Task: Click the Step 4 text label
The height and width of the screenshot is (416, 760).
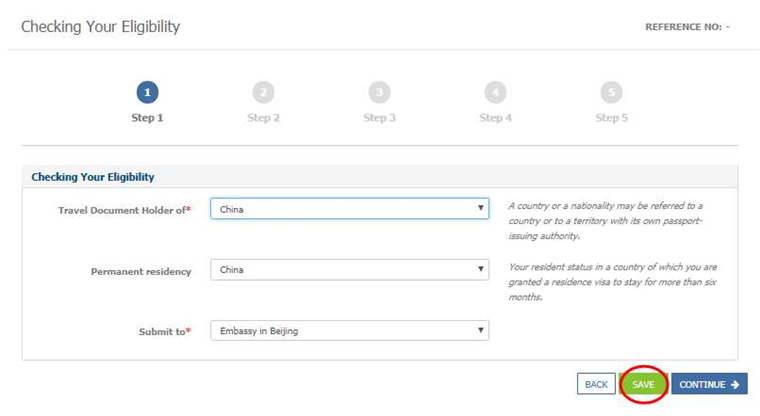Action: [x=495, y=118]
